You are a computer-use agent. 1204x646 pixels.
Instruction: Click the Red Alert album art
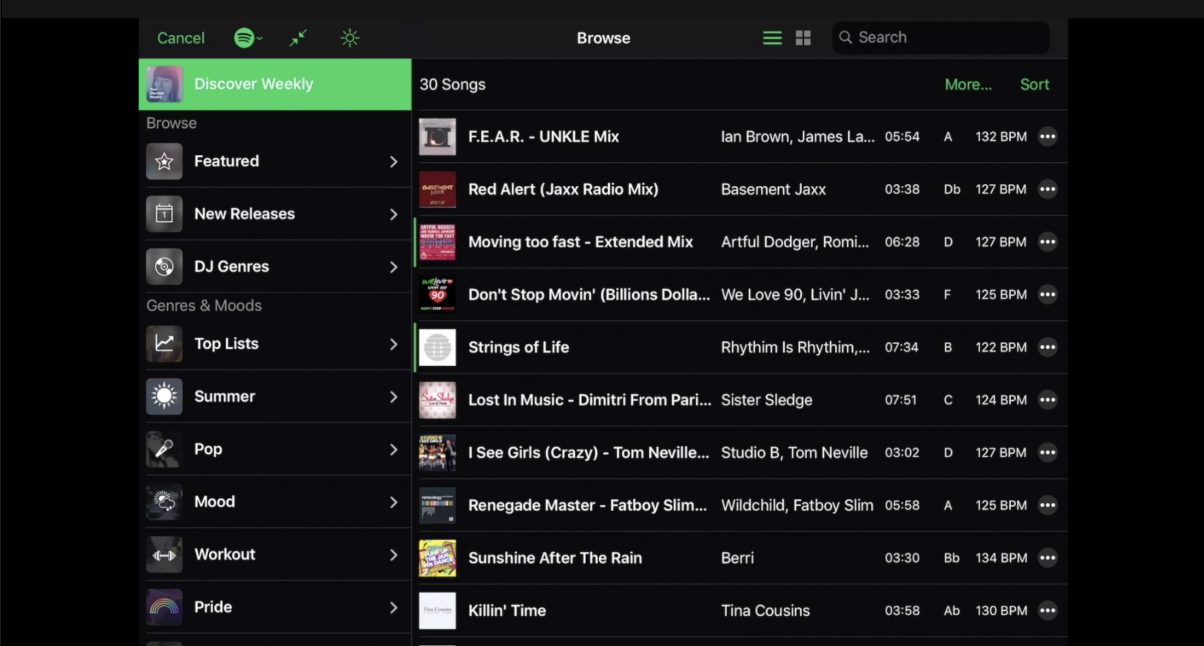(437, 189)
